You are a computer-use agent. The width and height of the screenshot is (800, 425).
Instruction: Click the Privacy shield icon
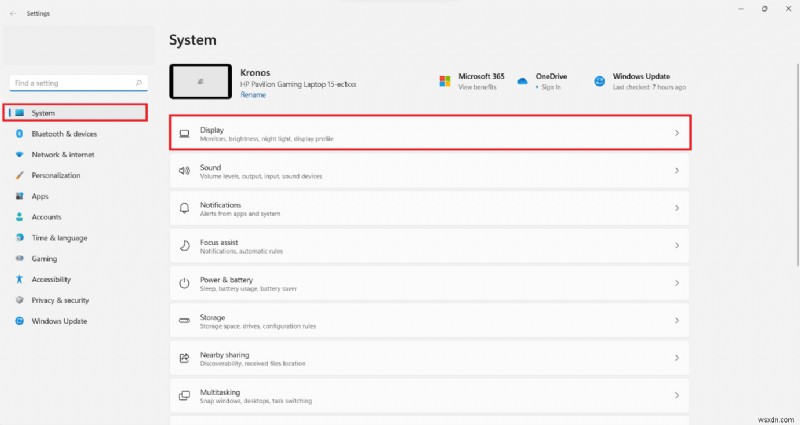pos(19,300)
